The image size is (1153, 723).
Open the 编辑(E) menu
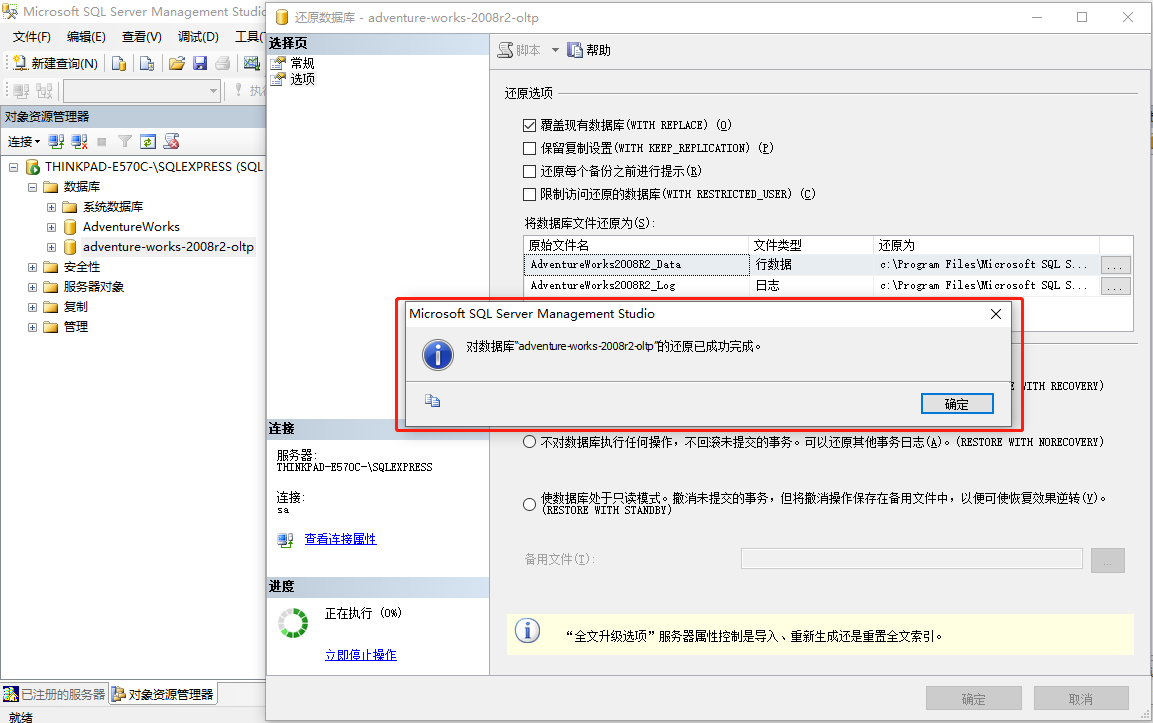pos(86,37)
